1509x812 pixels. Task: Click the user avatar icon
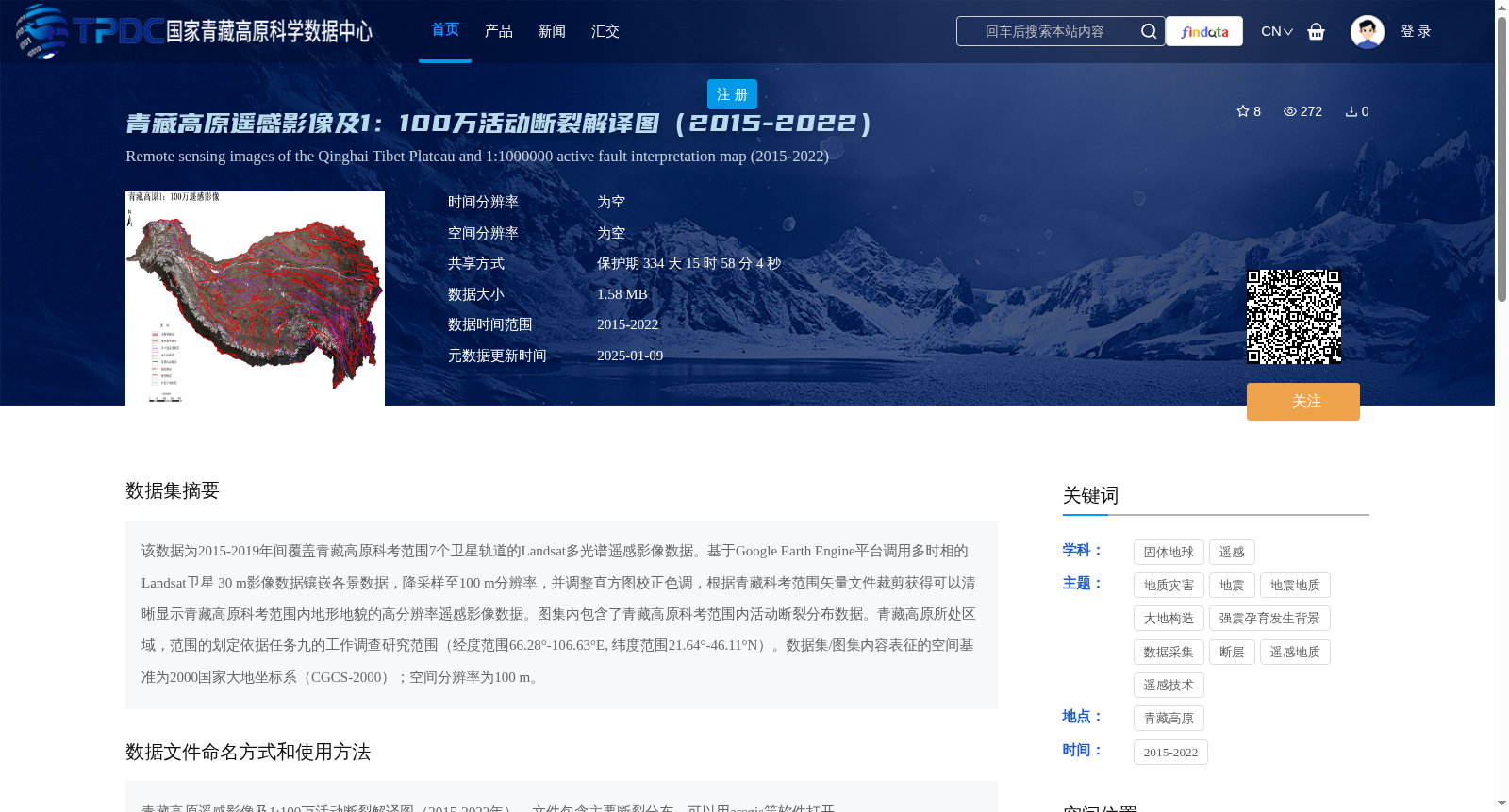(1367, 31)
